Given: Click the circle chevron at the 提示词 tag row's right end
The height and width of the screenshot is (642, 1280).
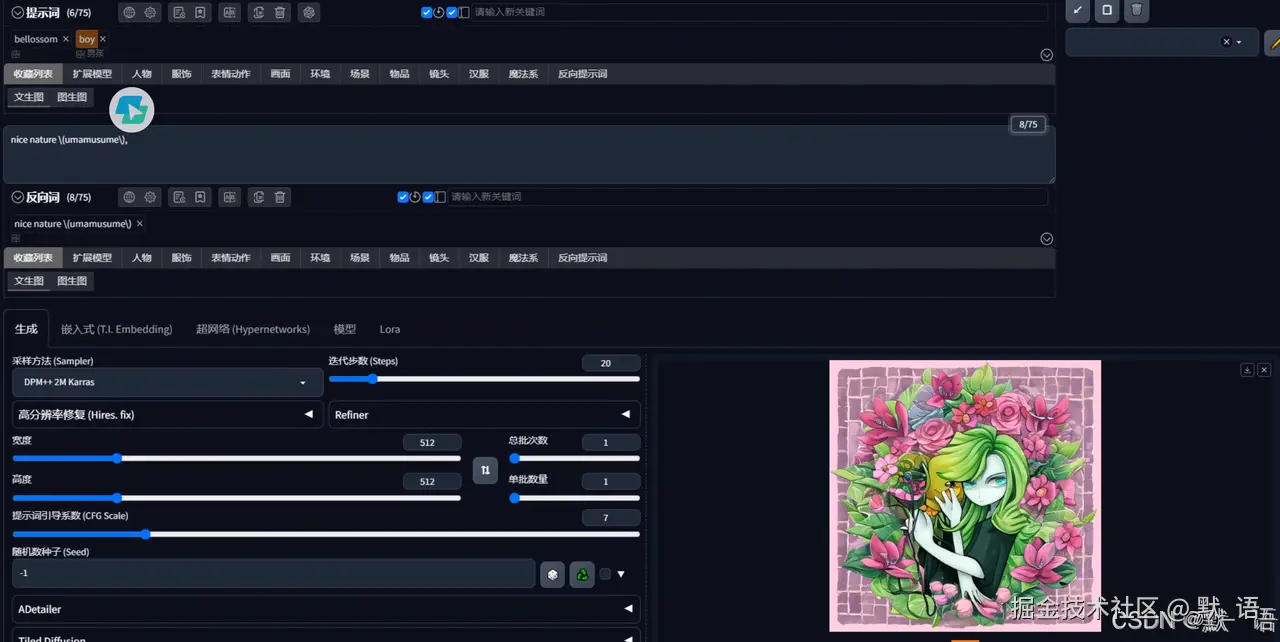Looking at the screenshot, I should tap(1047, 55).
